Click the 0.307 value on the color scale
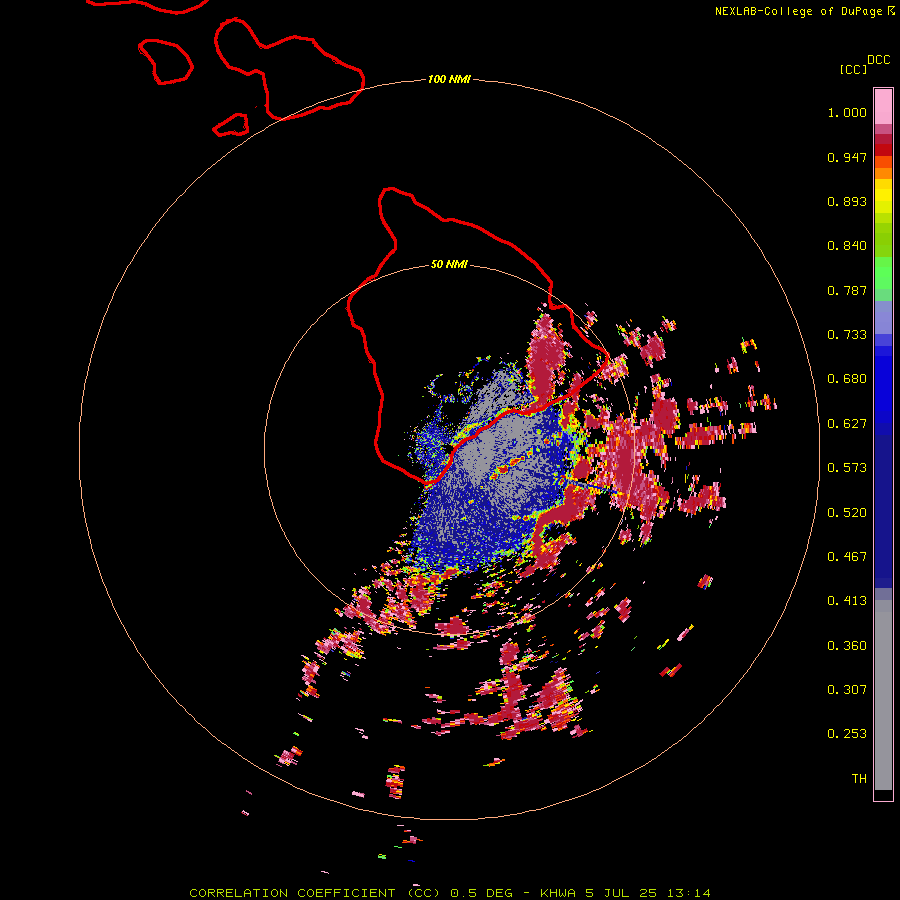 click(x=847, y=690)
